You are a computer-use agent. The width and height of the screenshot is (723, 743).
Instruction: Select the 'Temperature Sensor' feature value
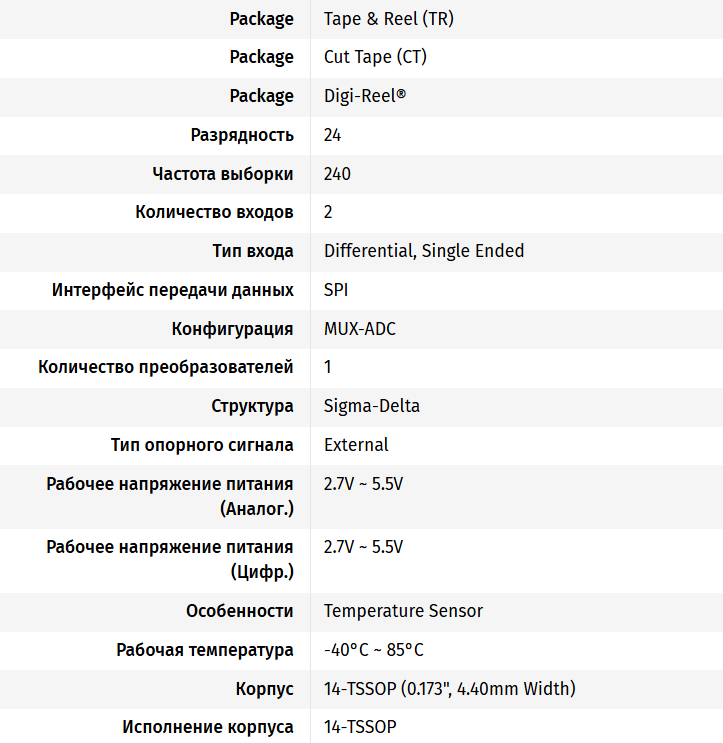pos(403,611)
